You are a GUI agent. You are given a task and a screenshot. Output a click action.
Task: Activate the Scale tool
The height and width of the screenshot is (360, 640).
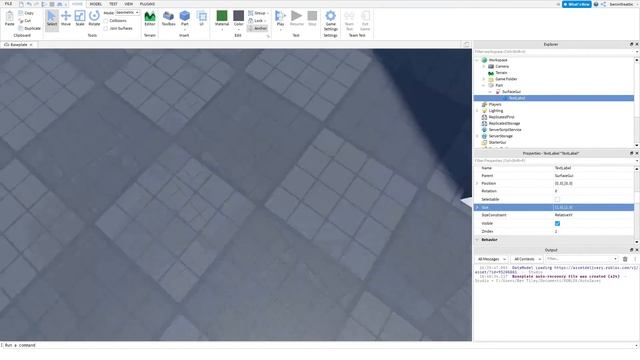click(80, 19)
